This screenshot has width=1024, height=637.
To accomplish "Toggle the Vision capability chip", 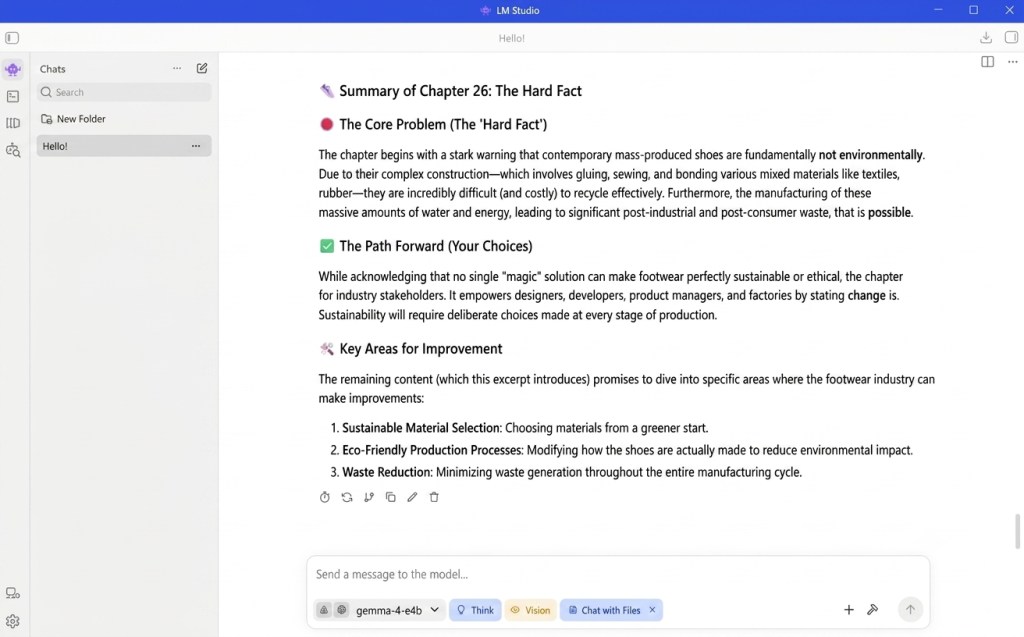I will point(530,610).
